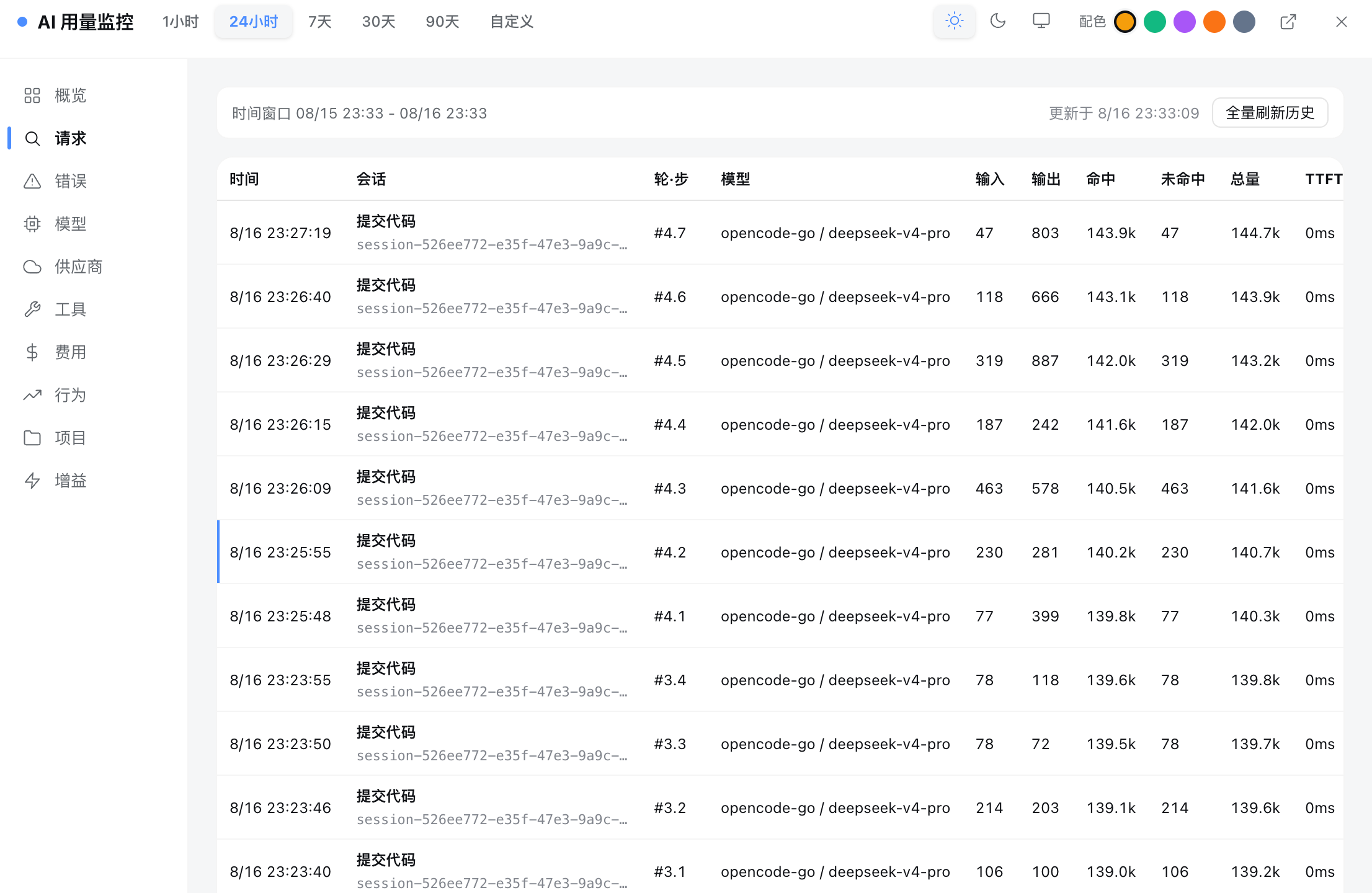This screenshot has height=893, width=1372.
Task: Click the 工具 wrench icon
Action: pos(32,309)
